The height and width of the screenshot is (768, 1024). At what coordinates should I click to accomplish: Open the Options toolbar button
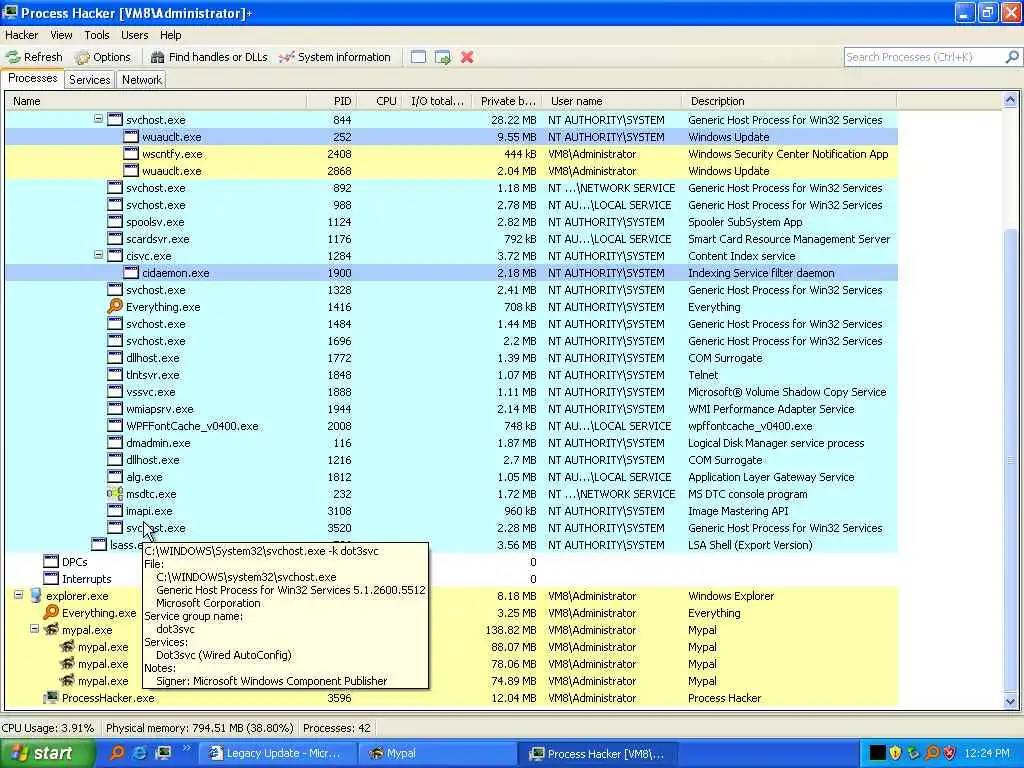[x=103, y=57]
